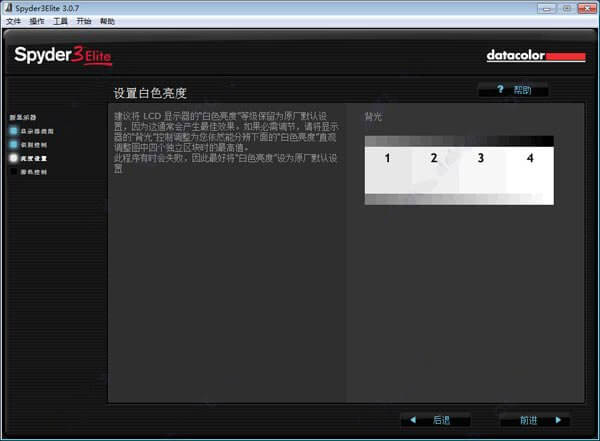Click the 后退 back button
The image size is (600, 441).
point(435,420)
